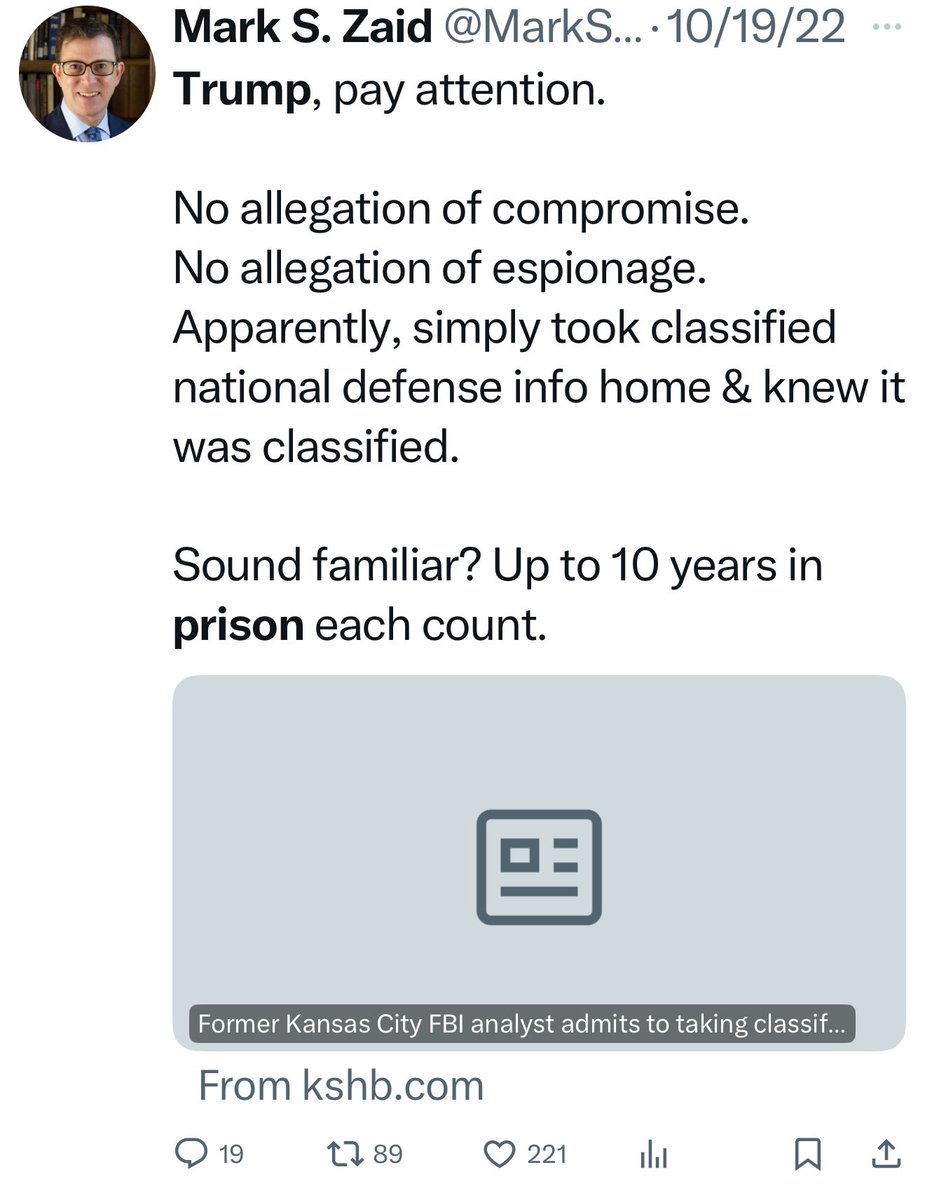Click the reply speech bubble icon
The width and height of the screenshot is (925, 1200).
coord(190,1154)
